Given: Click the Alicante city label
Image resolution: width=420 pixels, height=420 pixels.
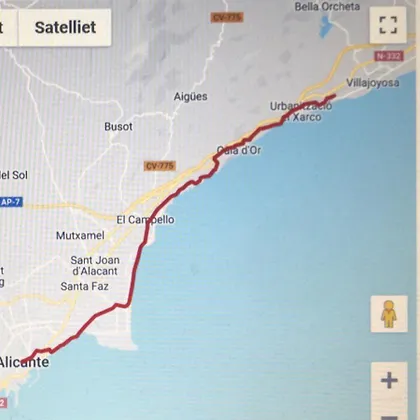Looking at the screenshot, I should (x=24, y=362).
